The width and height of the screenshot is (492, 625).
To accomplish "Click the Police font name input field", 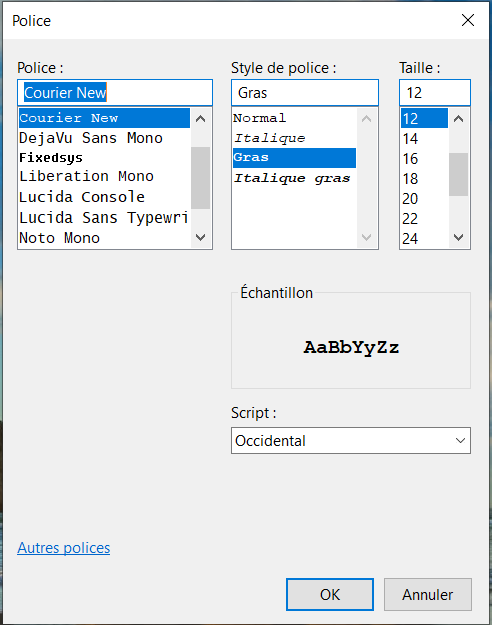I will pos(115,92).
